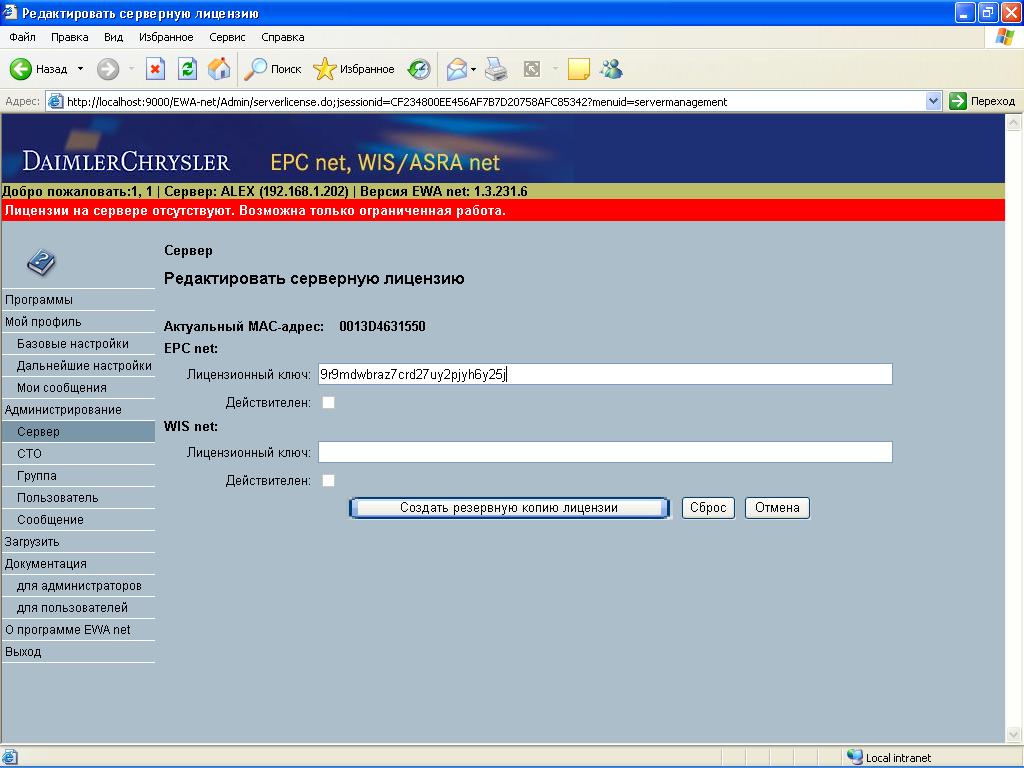
Task: Click the Stop loading icon
Action: pos(155,69)
